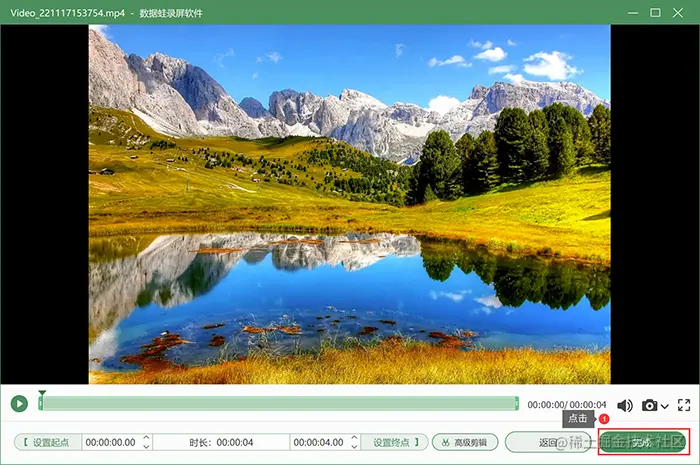Increase the start time with the up arrow
700x465 pixels.
146,438
